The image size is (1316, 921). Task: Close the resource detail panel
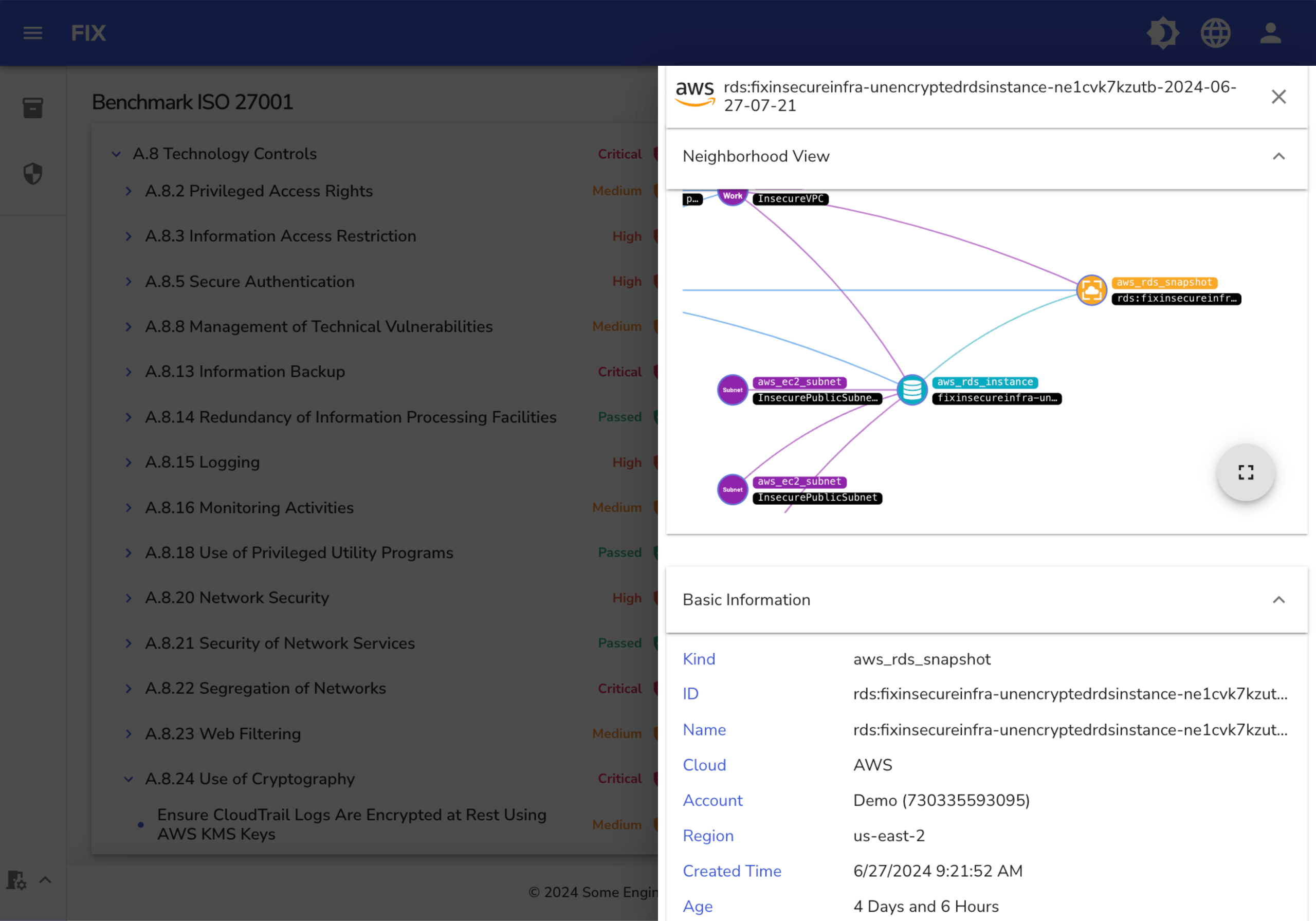pos(1278,96)
